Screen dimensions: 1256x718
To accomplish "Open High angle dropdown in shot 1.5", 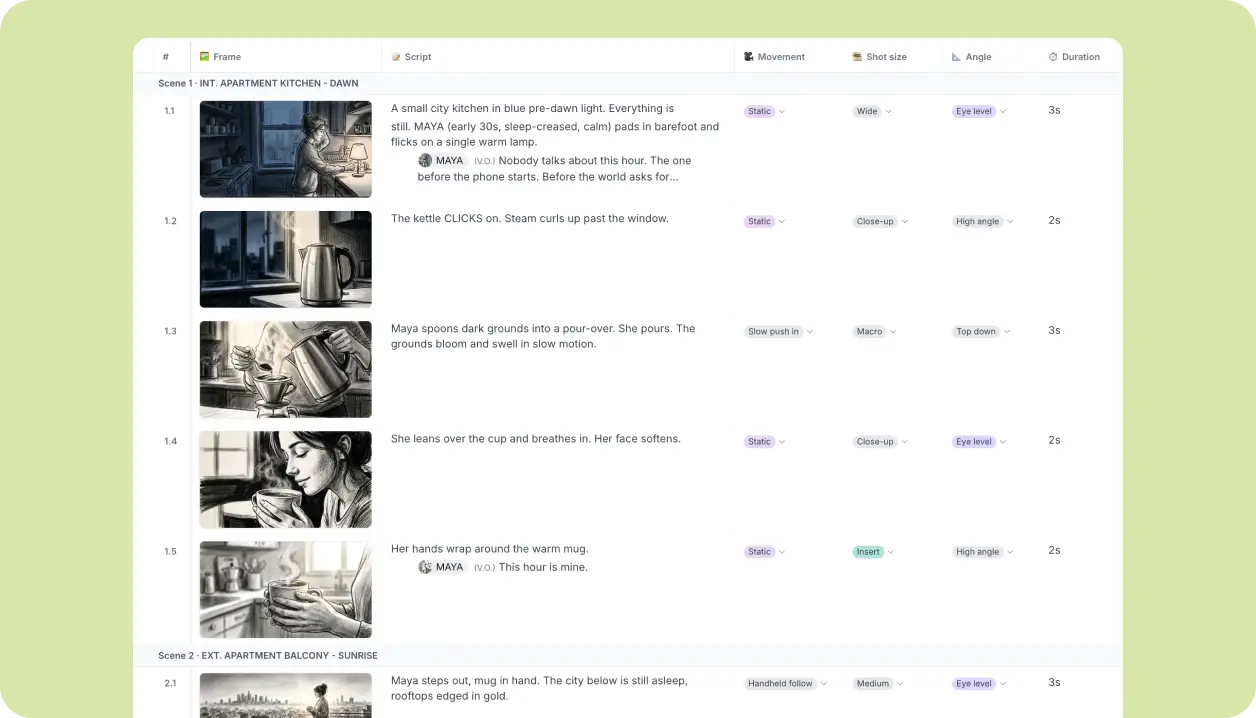I will (983, 551).
